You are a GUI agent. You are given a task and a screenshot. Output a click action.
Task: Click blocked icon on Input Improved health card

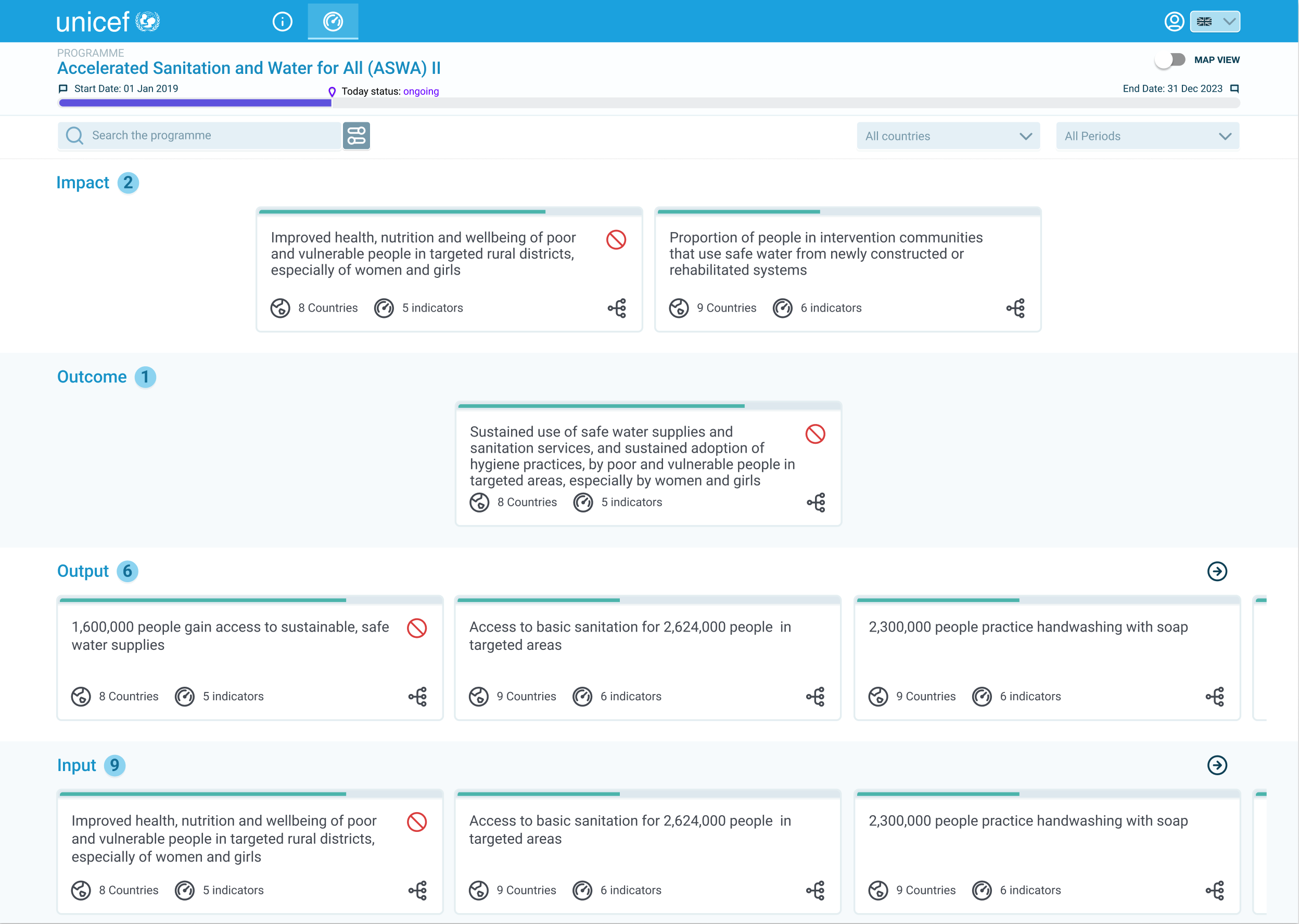(x=417, y=822)
